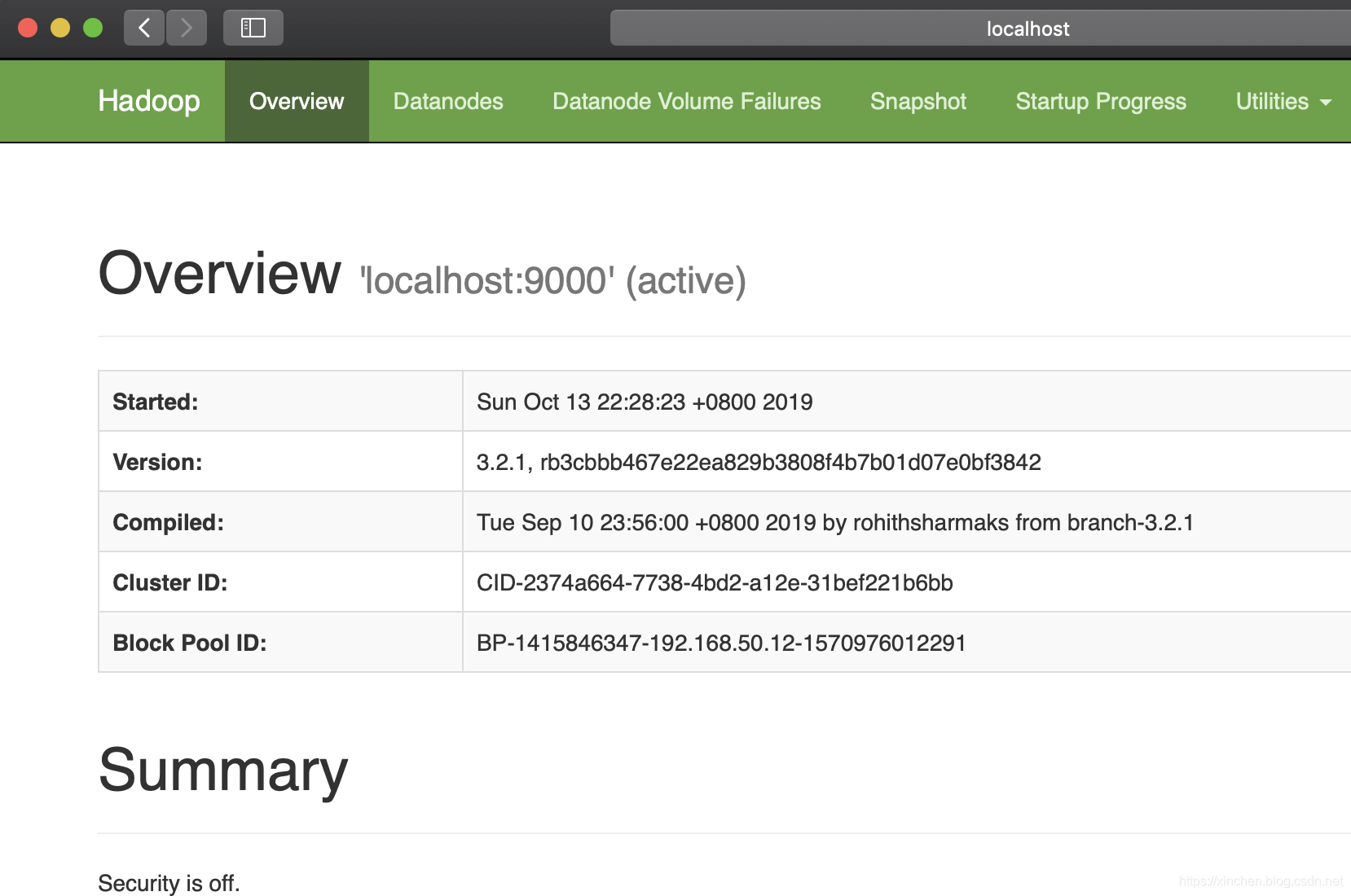Click the Version value text
This screenshot has width=1351, height=896.
[x=759, y=462]
